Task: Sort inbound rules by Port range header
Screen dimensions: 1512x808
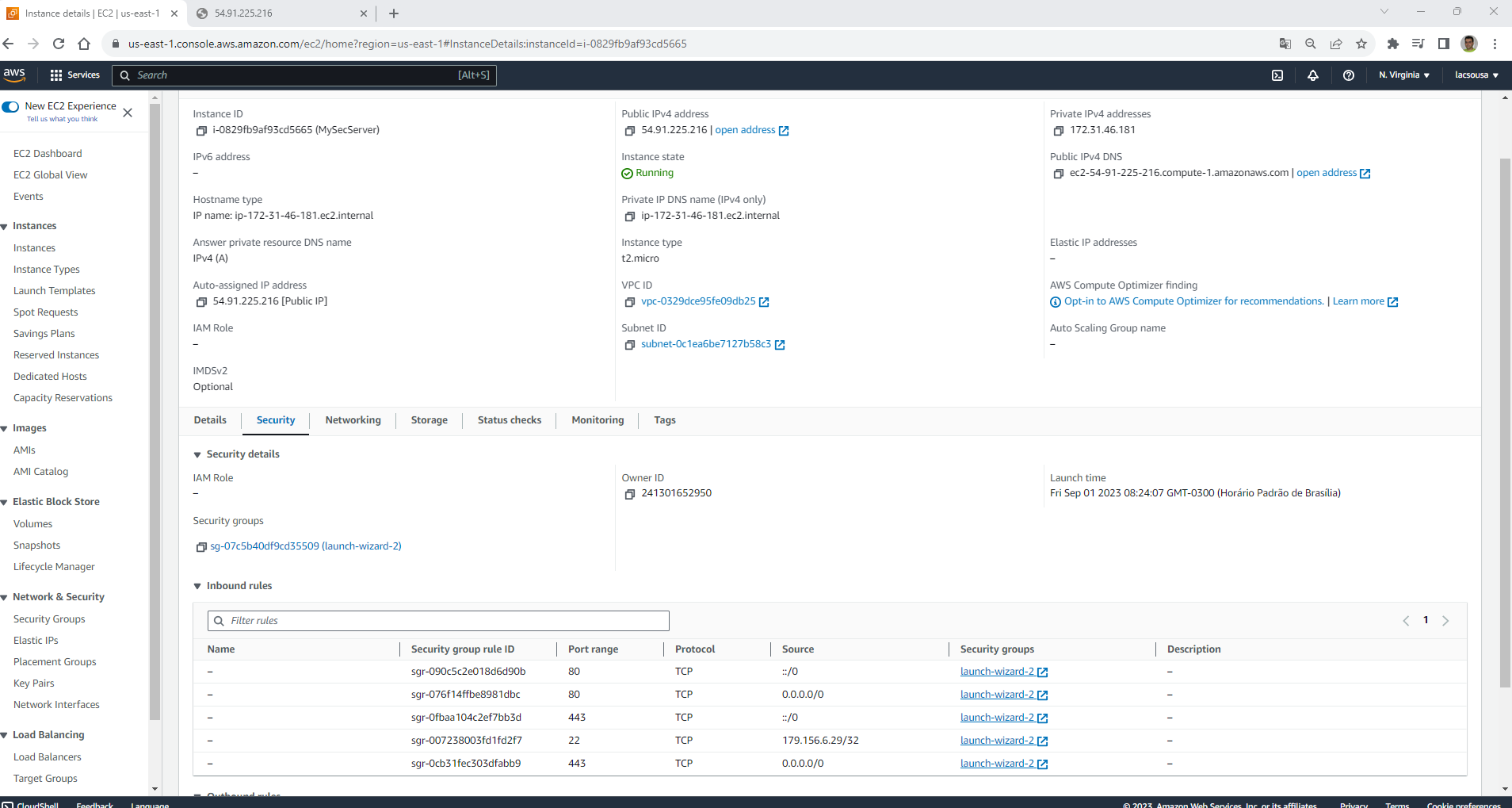Action: pos(594,649)
